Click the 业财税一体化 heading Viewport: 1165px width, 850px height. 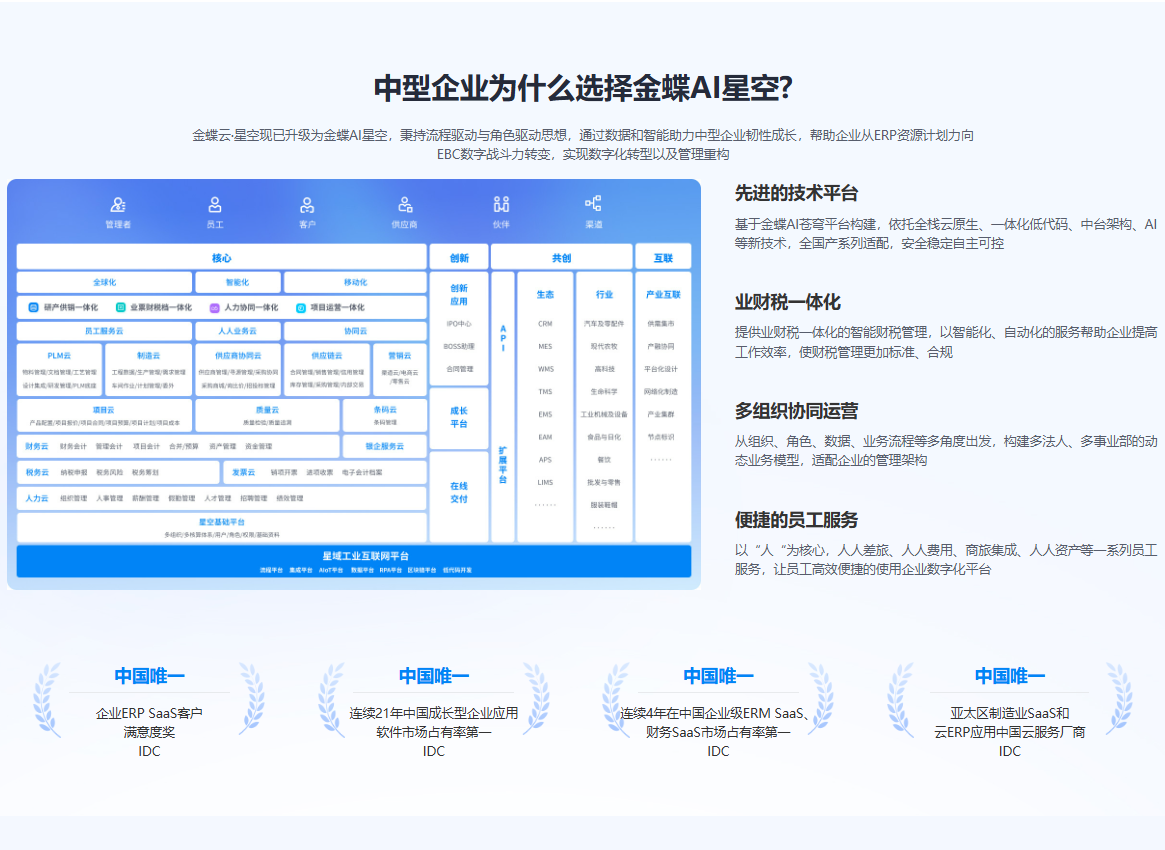point(787,302)
